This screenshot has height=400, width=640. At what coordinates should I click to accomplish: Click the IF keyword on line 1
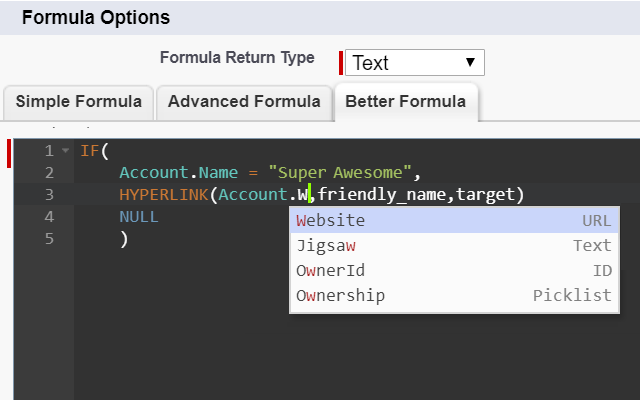click(x=90, y=151)
